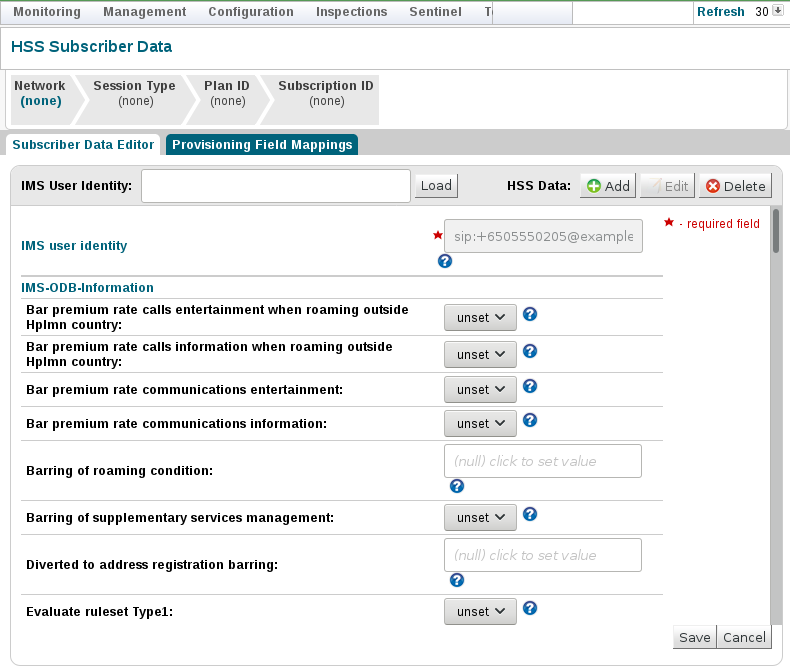
Task: Click the Edit HSS Data button
Action: point(668,186)
